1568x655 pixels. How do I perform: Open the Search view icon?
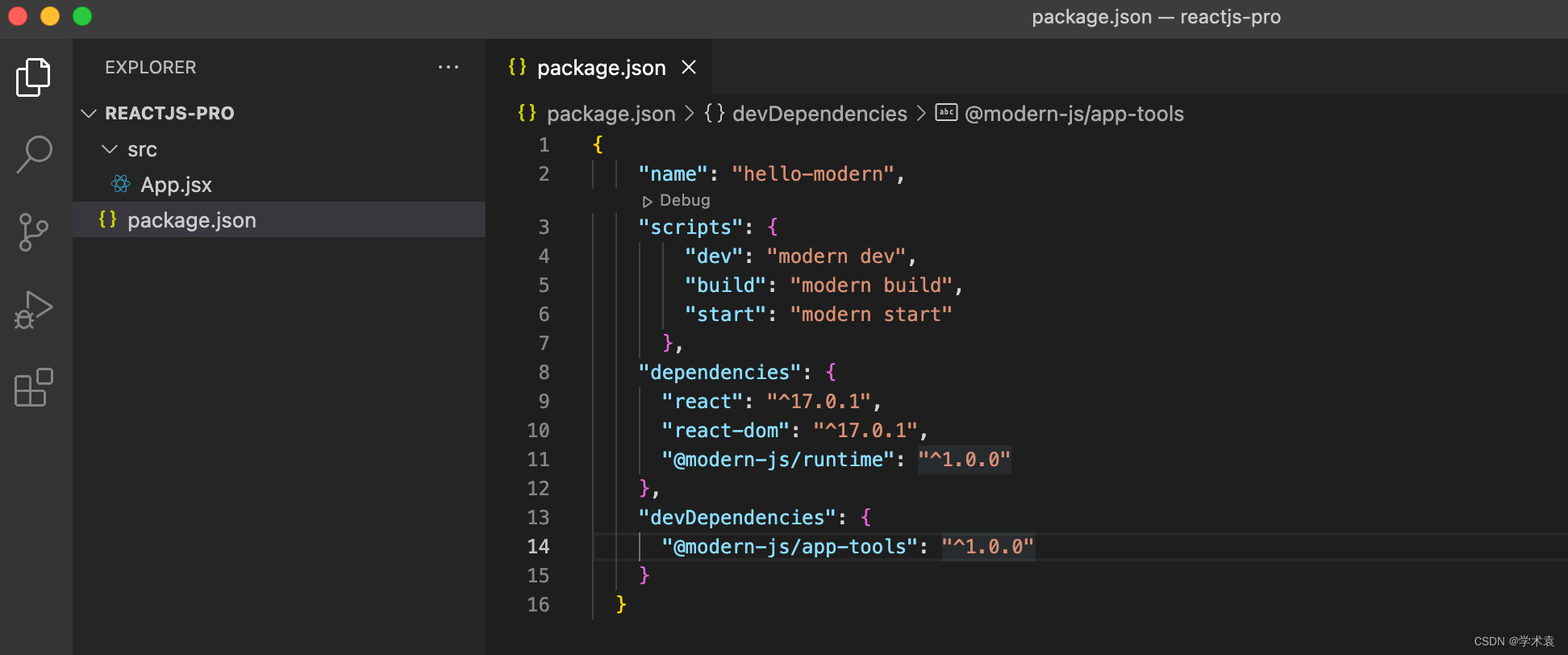coord(34,154)
